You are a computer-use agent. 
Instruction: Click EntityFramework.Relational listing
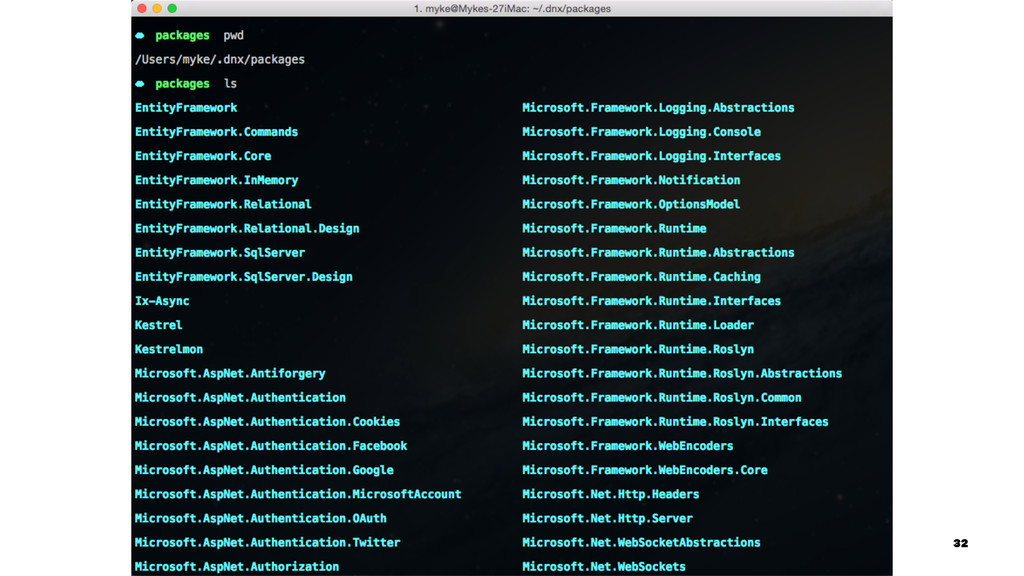click(223, 204)
